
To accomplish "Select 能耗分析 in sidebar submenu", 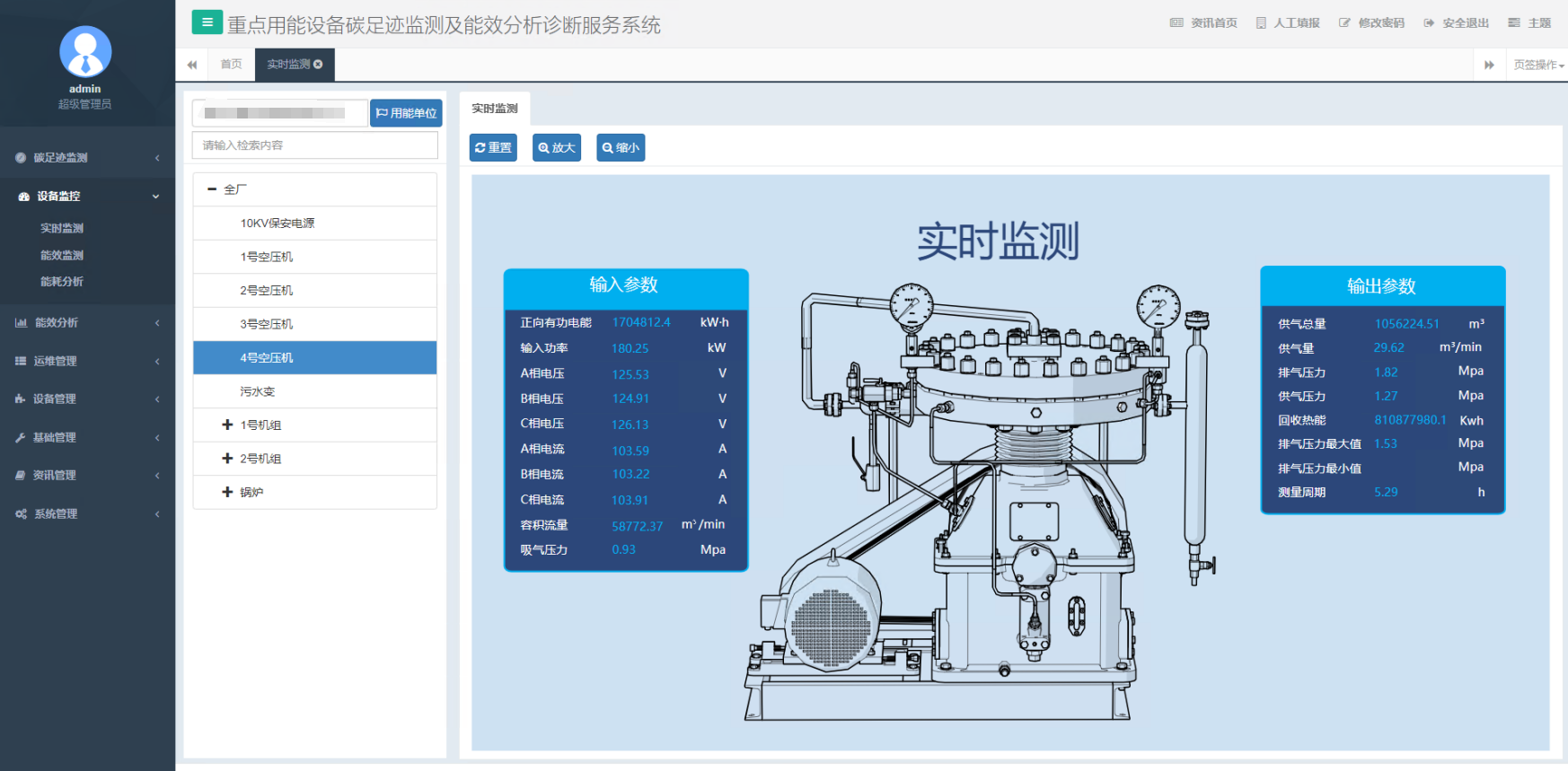I will [62, 282].
